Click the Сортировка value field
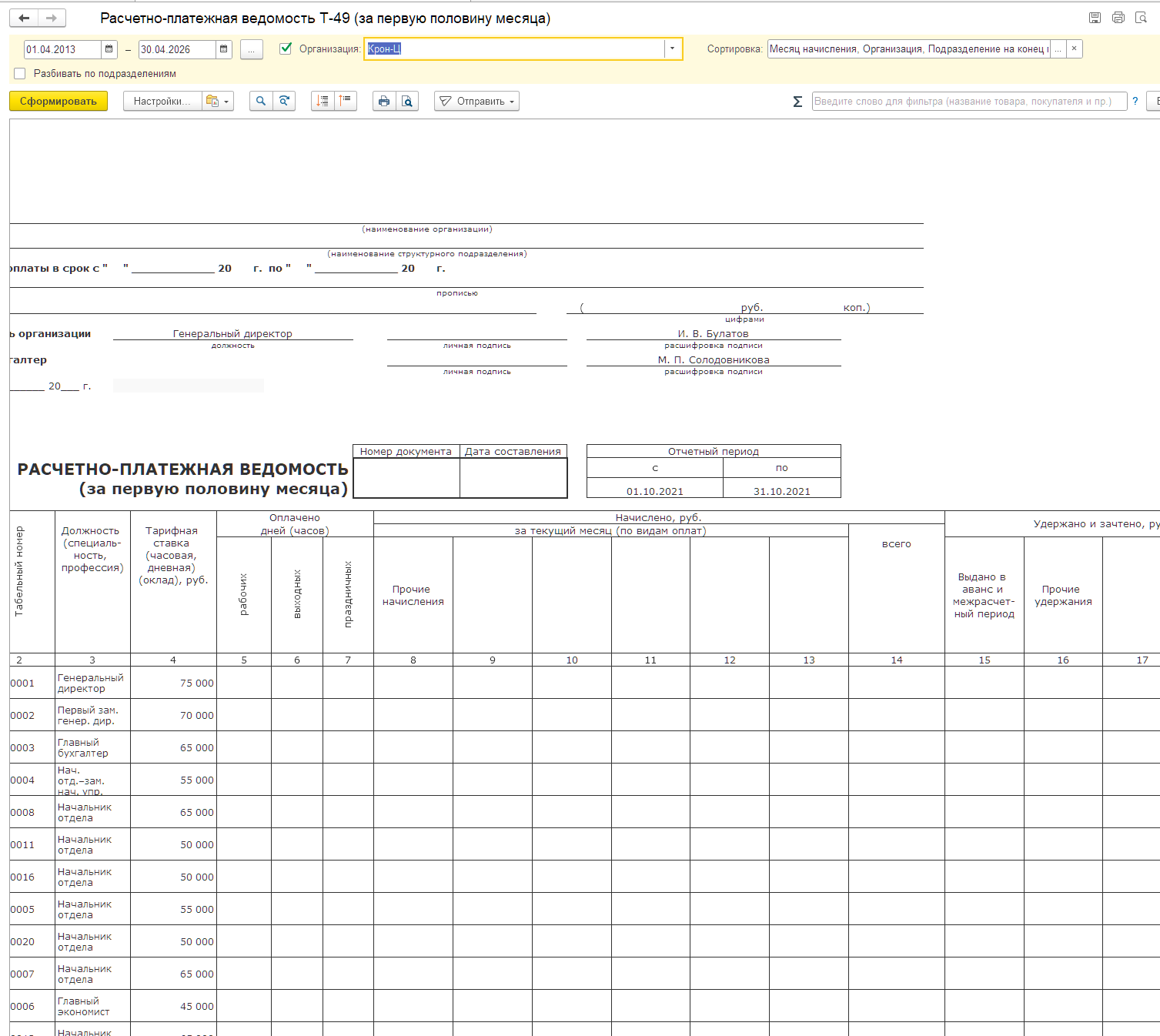 909,48
